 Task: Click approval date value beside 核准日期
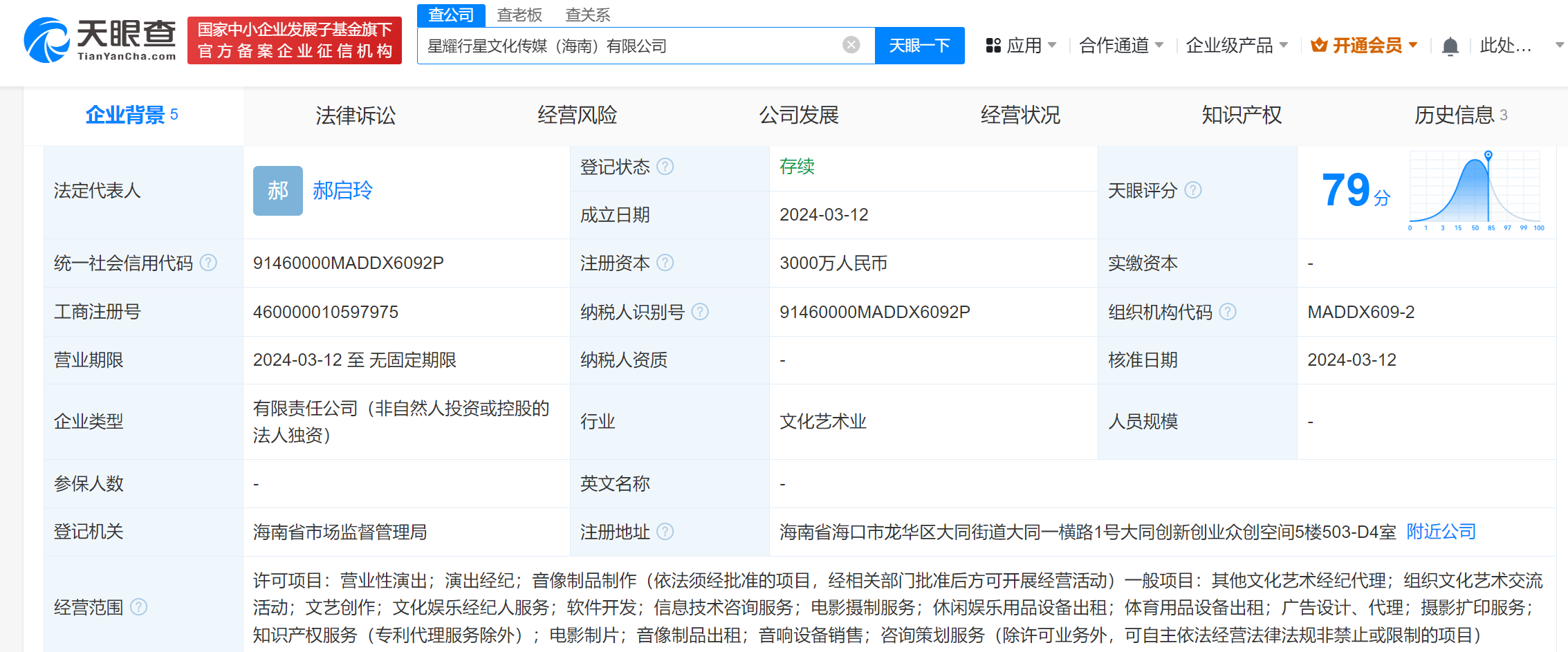coord(1352,360)
